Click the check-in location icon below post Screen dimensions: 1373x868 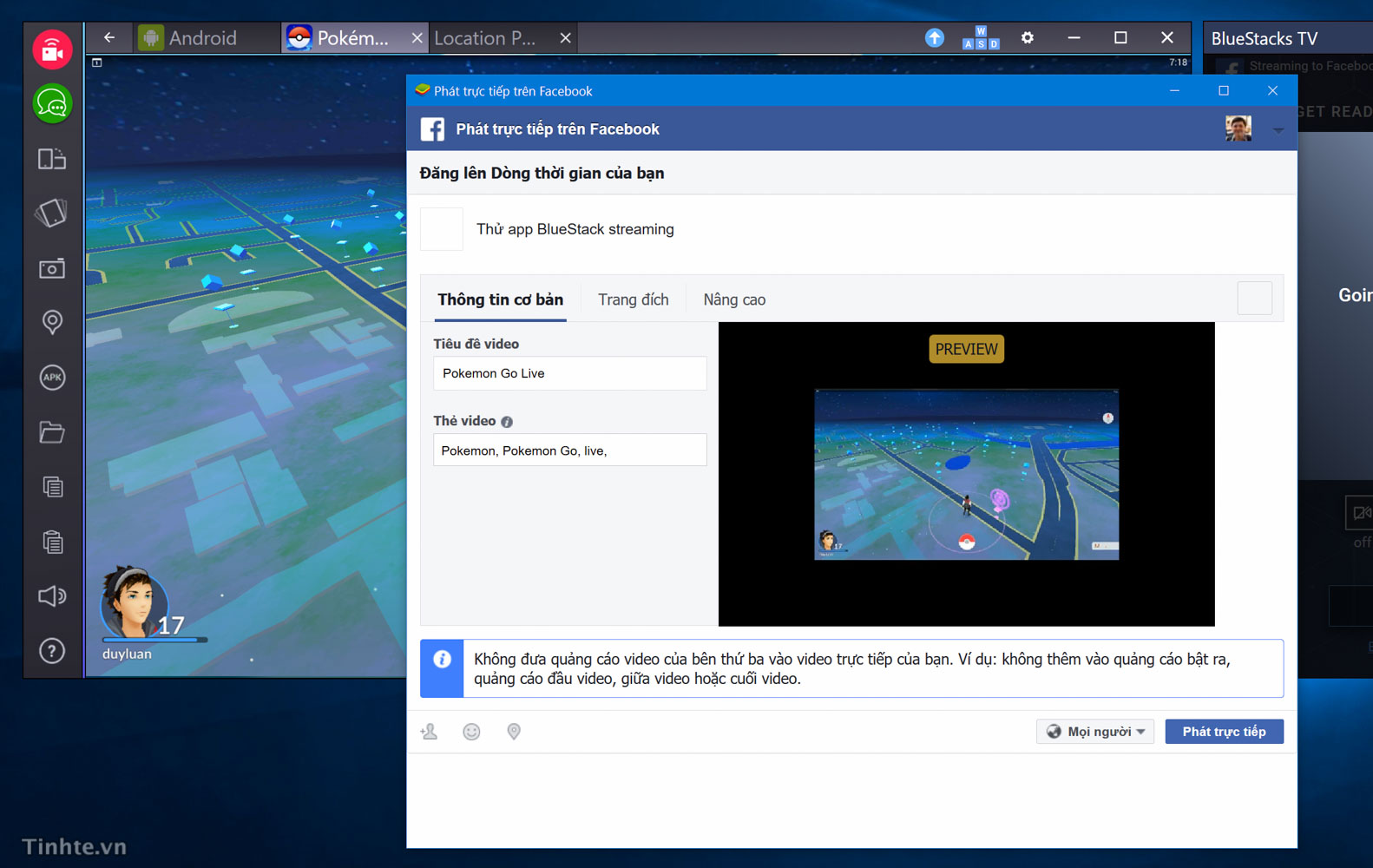[x=514, y=732]
